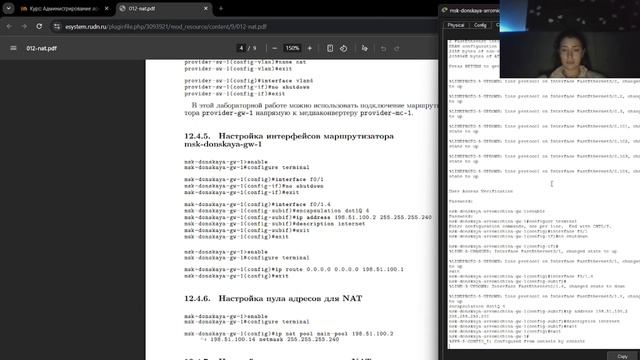Select the 012-nat.pdf browser tab
The image size is (640, 360).
(164, 9)
